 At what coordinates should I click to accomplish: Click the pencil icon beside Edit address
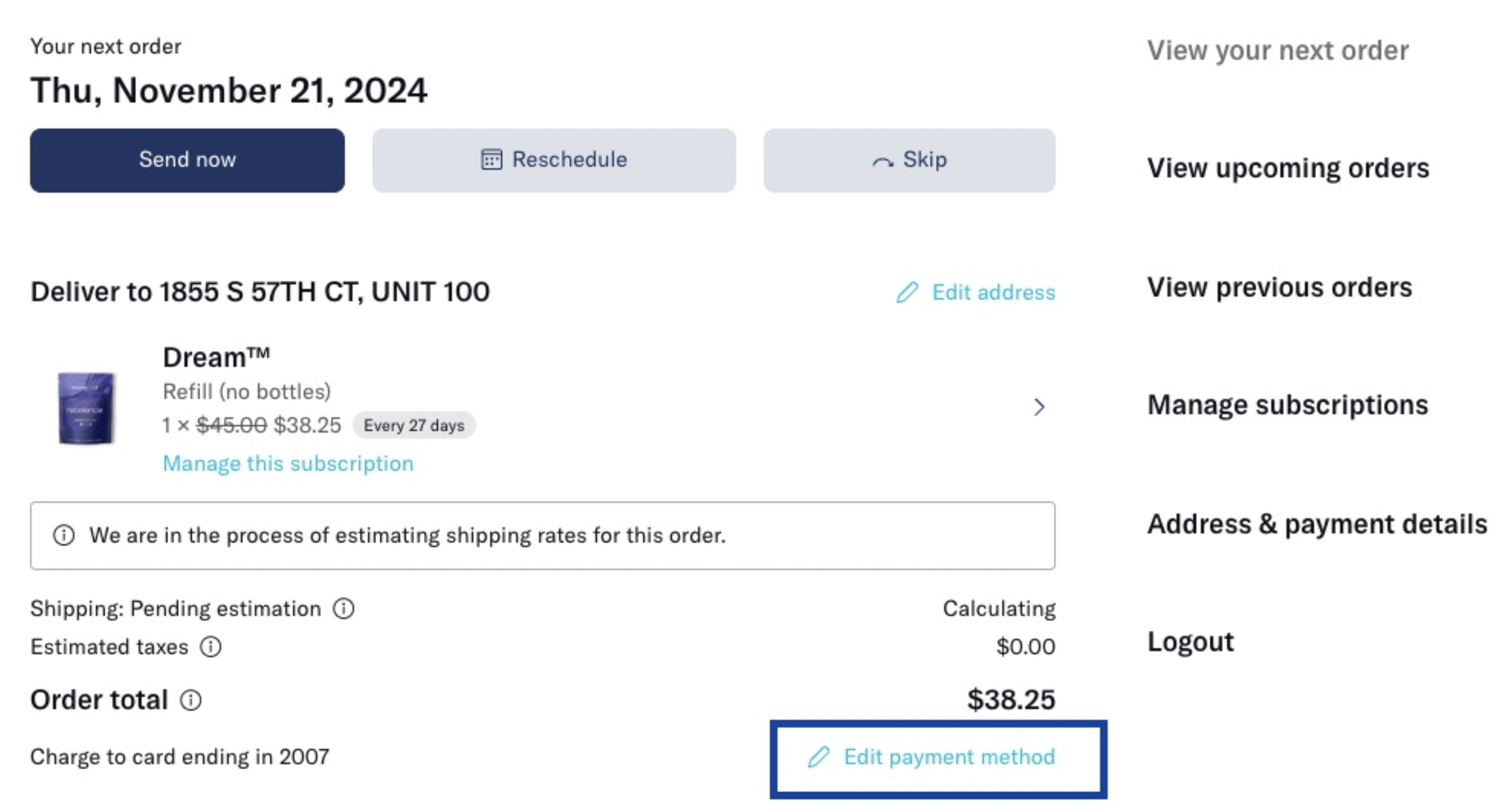tap(907, 292)
